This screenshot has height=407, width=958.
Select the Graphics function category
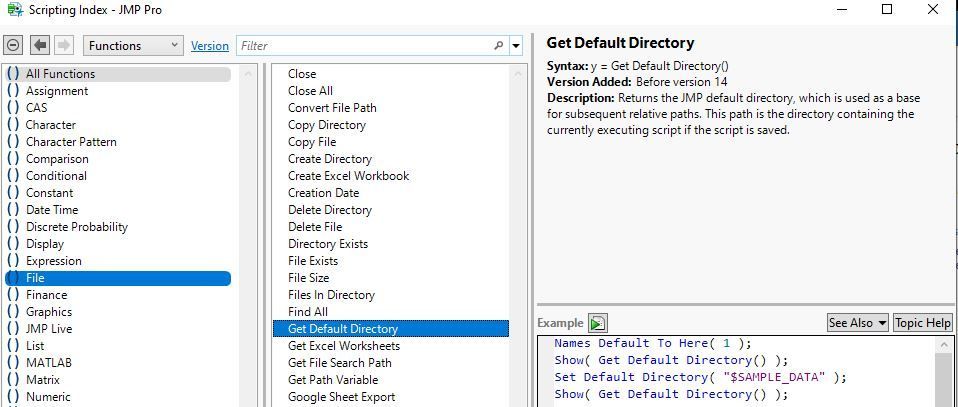48,312
